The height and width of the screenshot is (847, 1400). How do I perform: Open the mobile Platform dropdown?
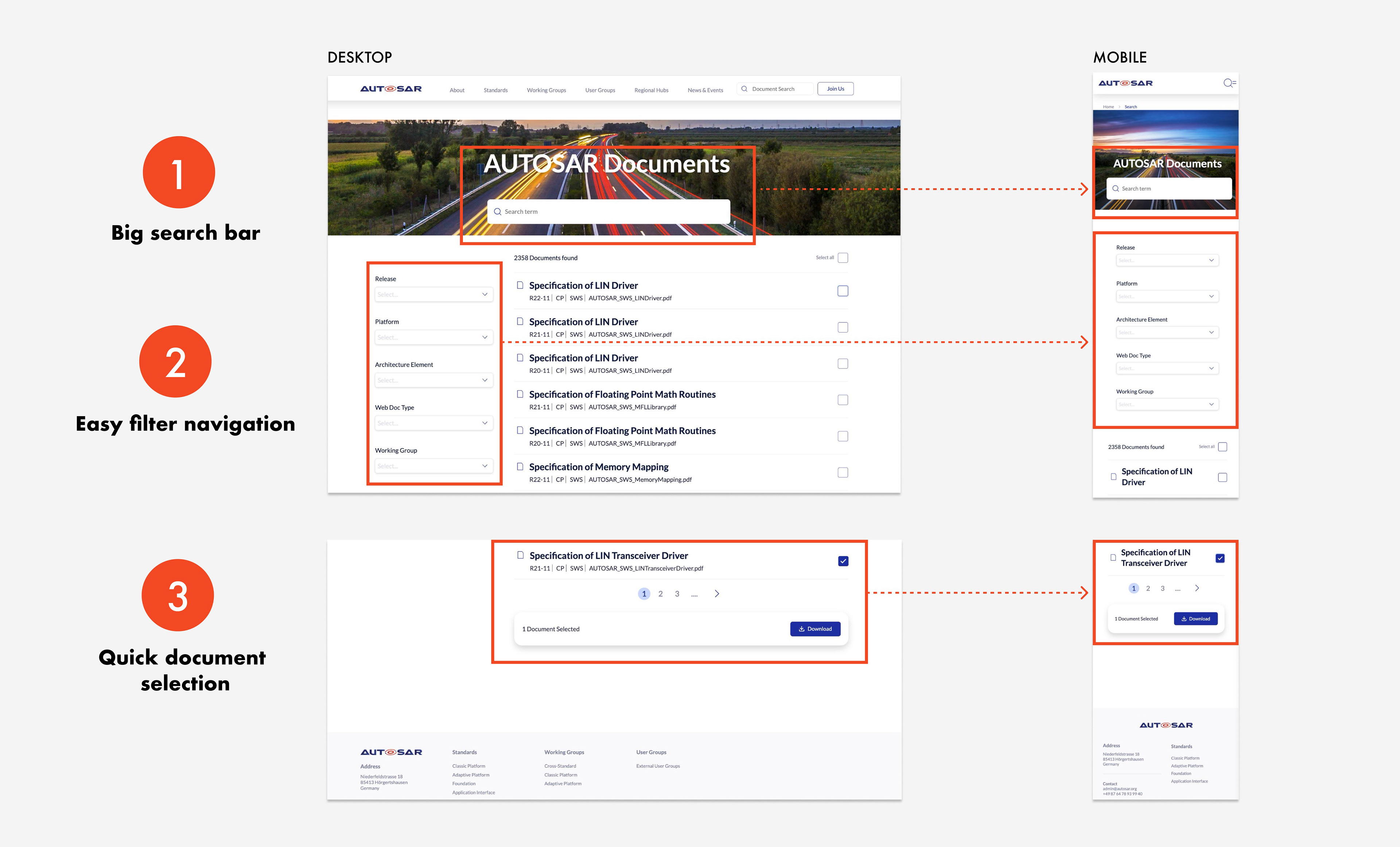1167,297
